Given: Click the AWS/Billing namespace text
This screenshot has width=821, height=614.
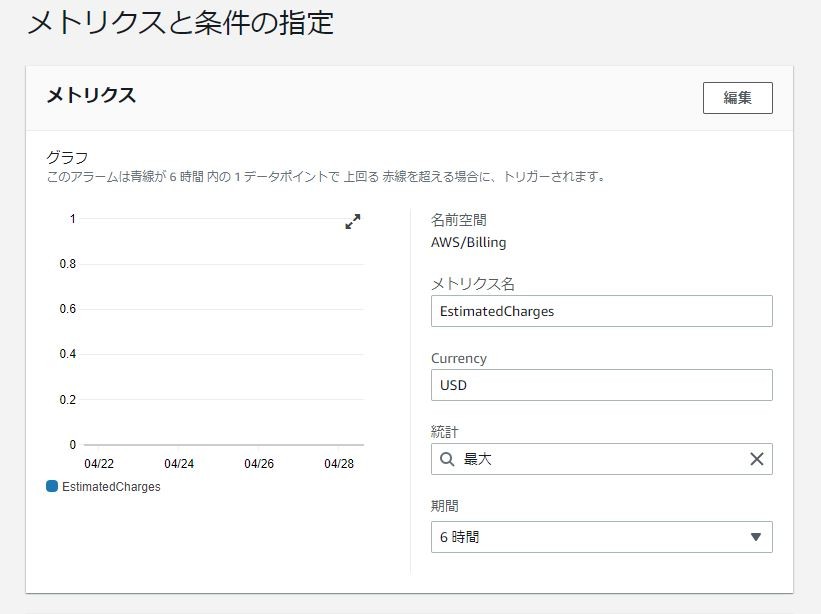Looking at the screenshot, I should 469,242.
